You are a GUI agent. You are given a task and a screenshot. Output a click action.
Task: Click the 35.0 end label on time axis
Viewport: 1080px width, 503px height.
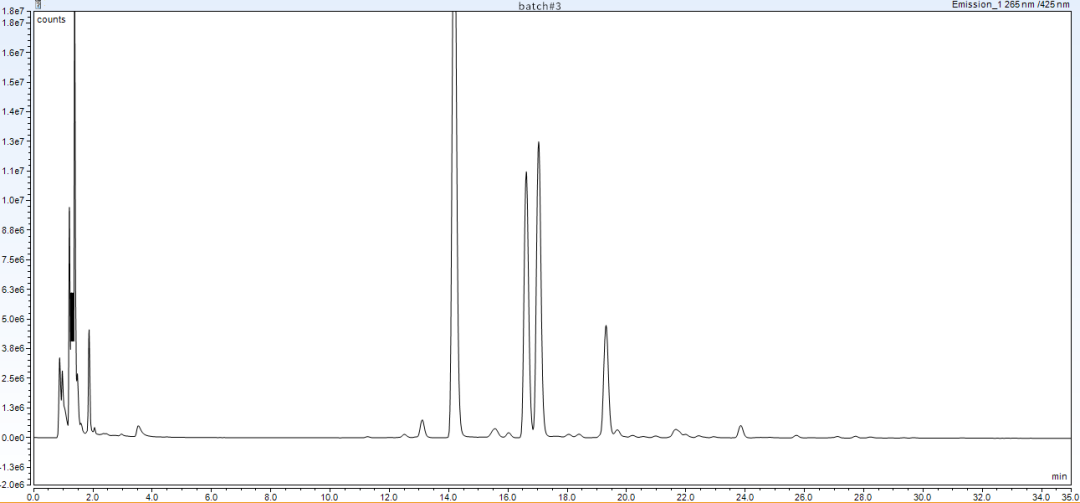point(1067,496)
